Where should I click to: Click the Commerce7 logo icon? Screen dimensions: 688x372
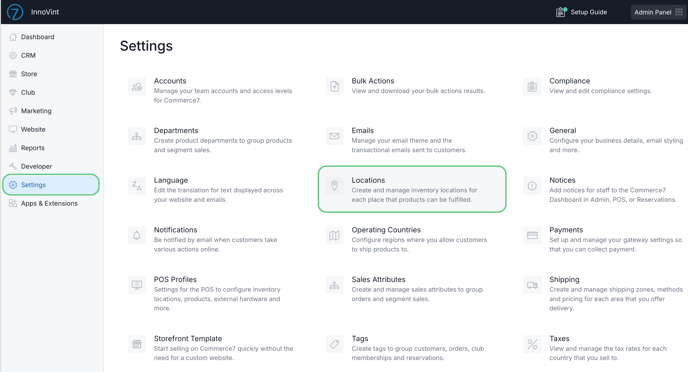(15, 12)
